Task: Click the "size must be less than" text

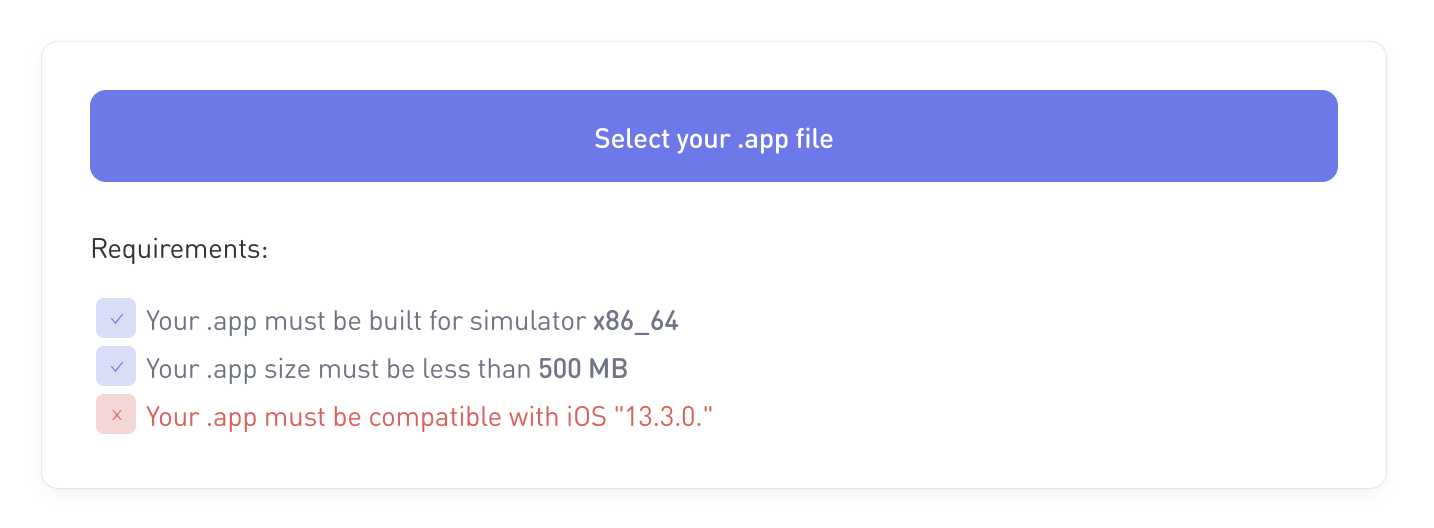Action: pos(398,369)
